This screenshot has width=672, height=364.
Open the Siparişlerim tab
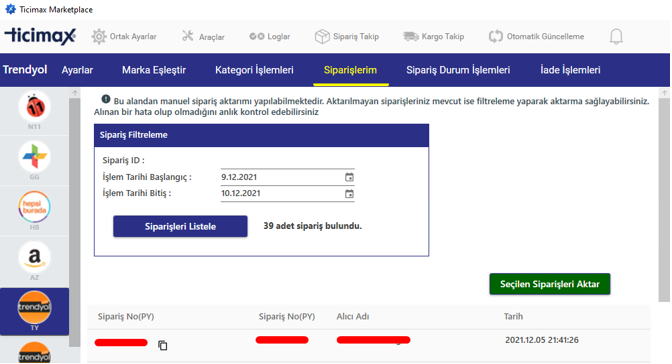pos(350,70)
